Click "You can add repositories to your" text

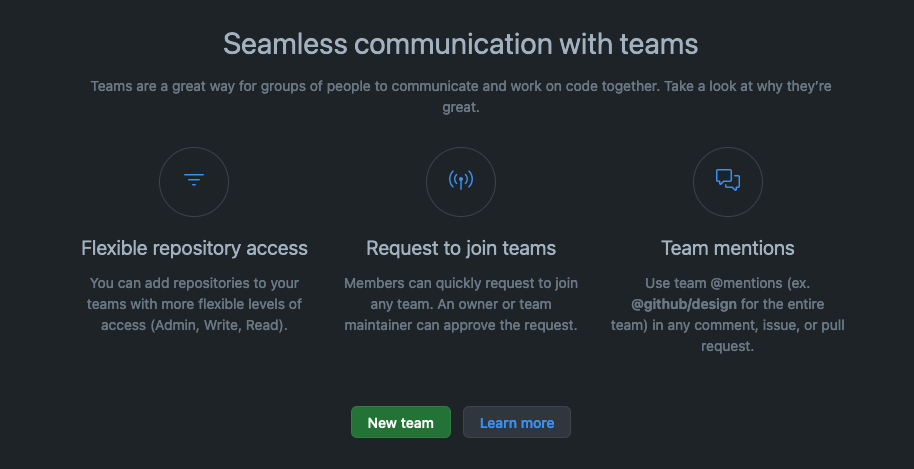tap(194, 283)
